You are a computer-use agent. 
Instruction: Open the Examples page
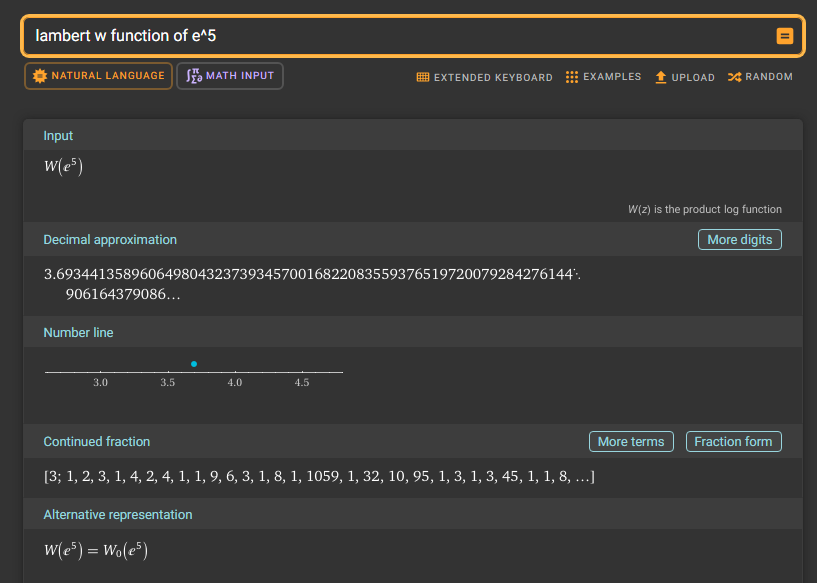603,77
